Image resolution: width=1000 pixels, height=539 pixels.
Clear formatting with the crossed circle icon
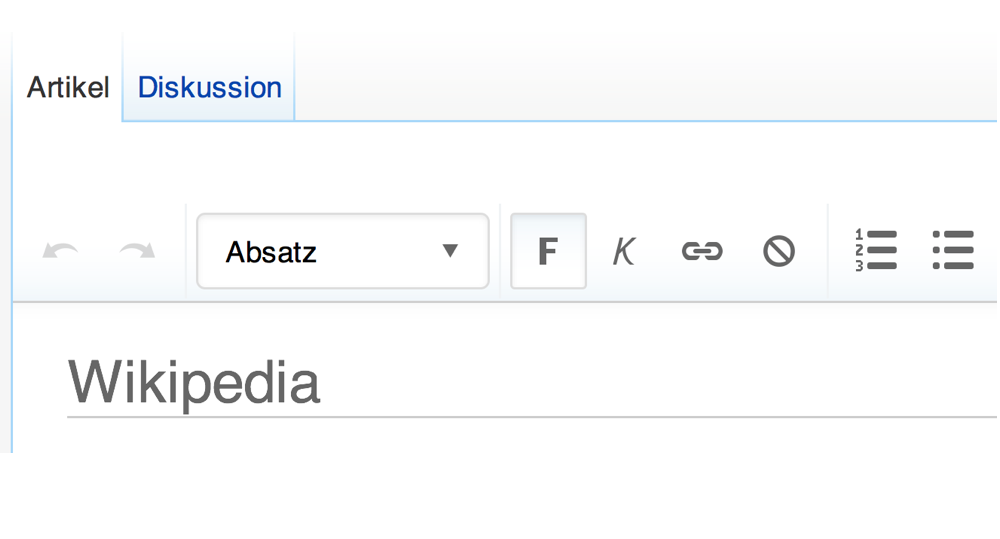pyautogui.click(x=779, y=251)
